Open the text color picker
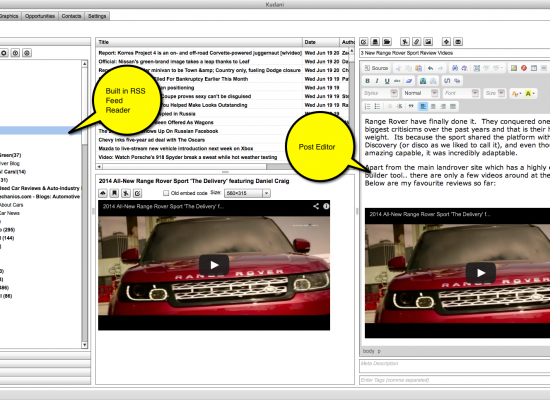The width and height of the screenshot is (550, 400). [x=516, y=93]
